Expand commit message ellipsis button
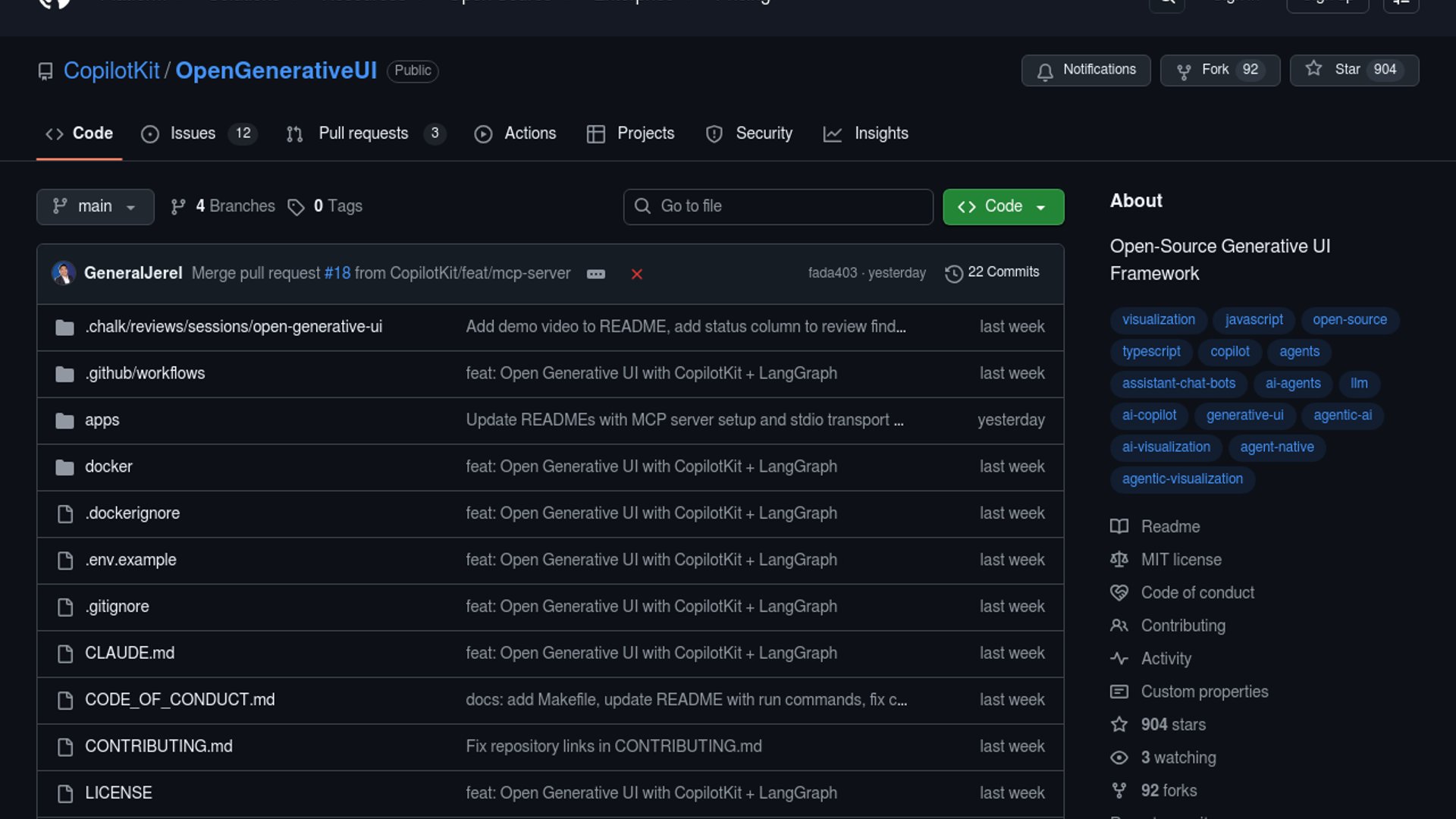 coord(596,274)
